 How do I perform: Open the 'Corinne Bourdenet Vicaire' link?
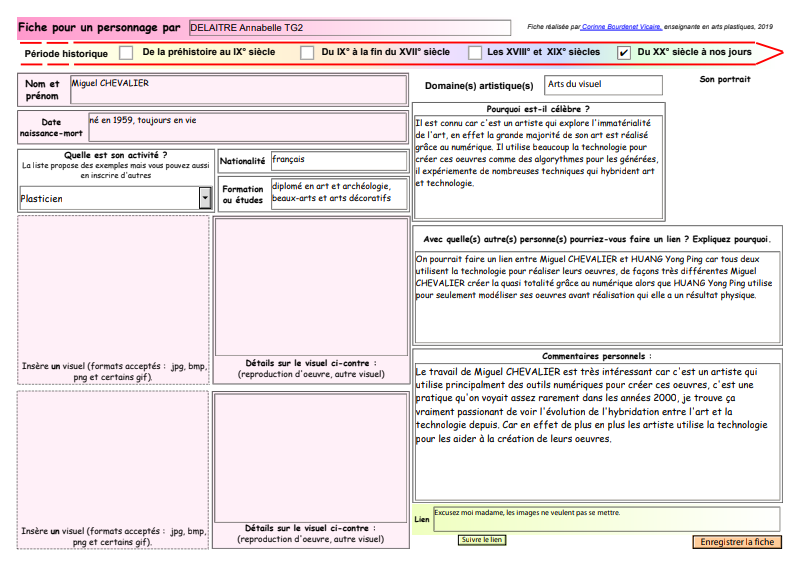[620, 27]
